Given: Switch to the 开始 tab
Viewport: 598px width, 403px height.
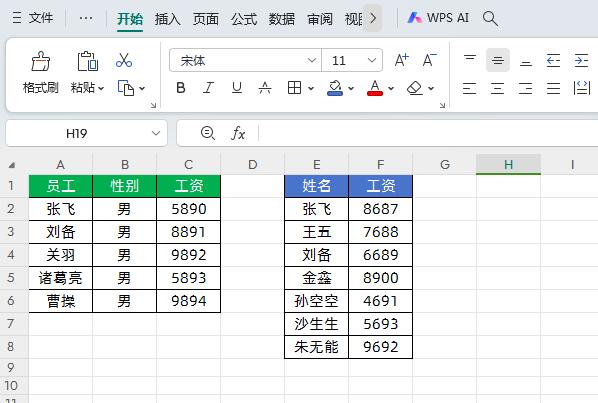Looking at the screenshot, I should [130, 18].
